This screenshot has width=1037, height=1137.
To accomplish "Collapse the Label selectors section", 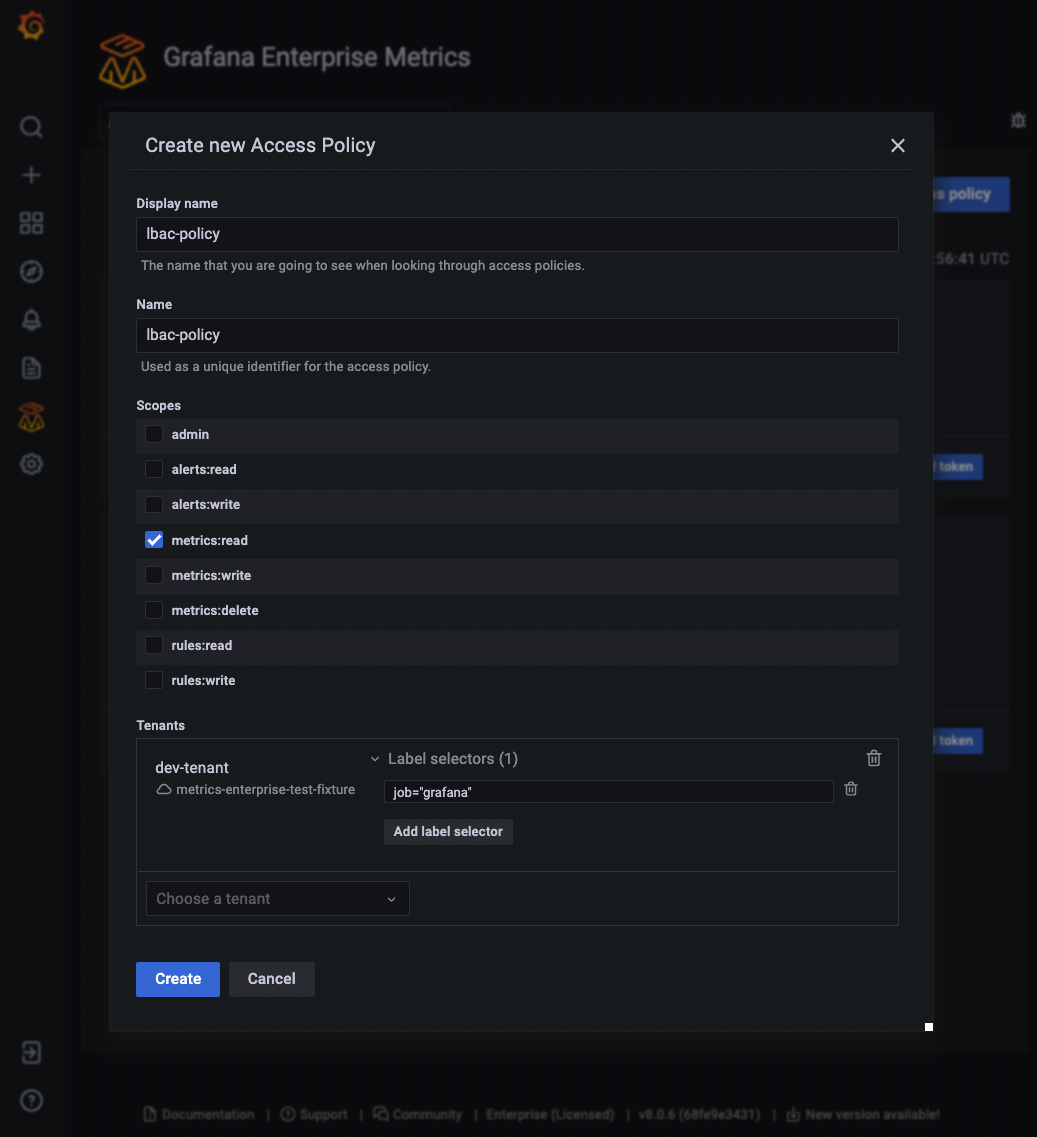I will tap(375, 759).
